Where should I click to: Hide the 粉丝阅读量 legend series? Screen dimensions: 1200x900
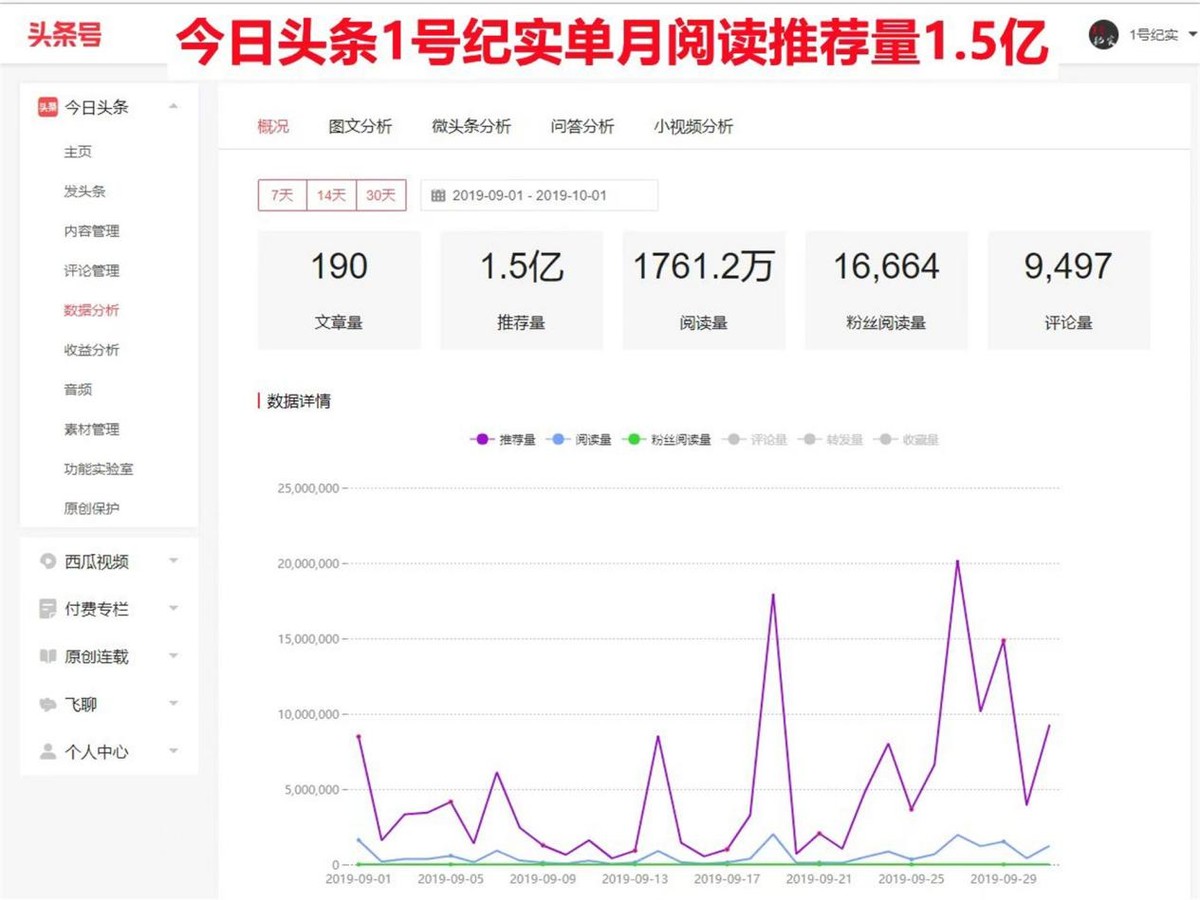pos(667,439)
